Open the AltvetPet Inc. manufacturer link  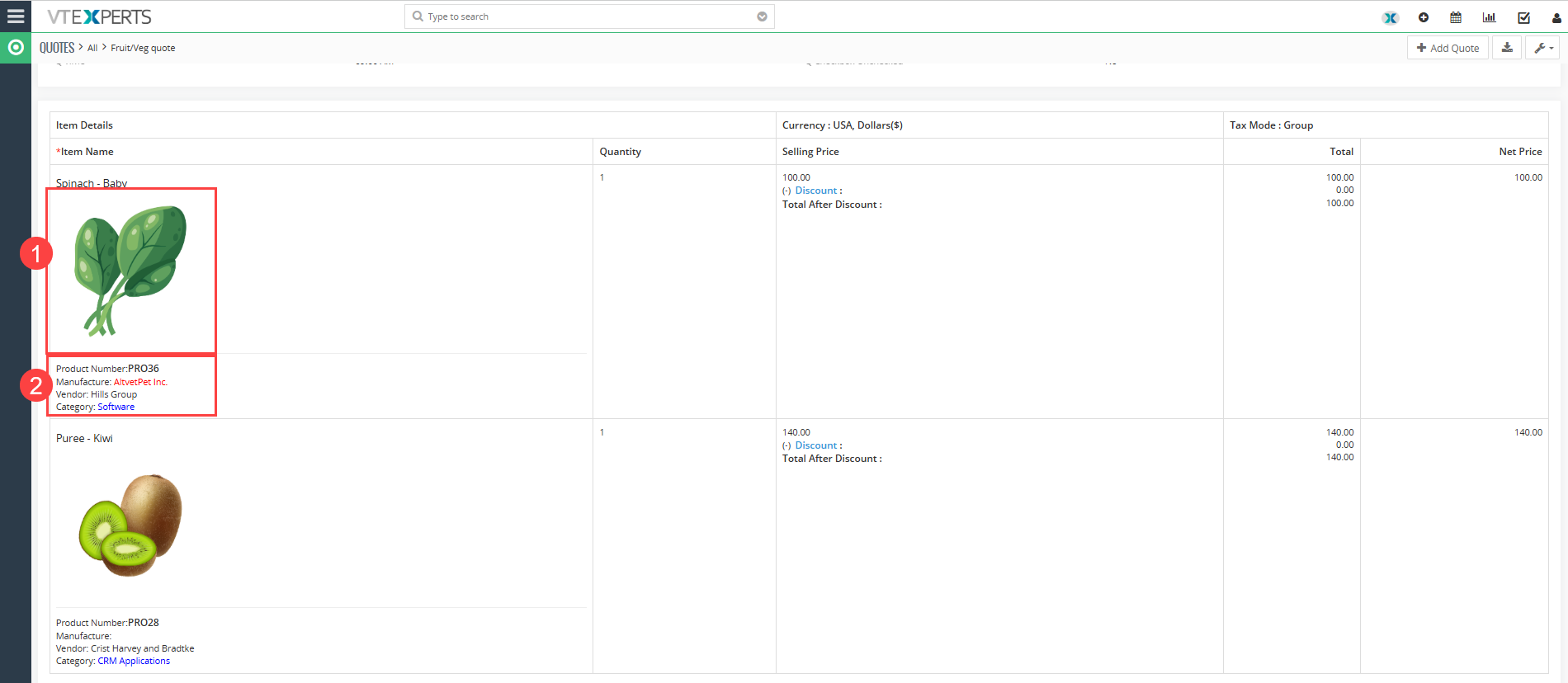click(140, 382)
